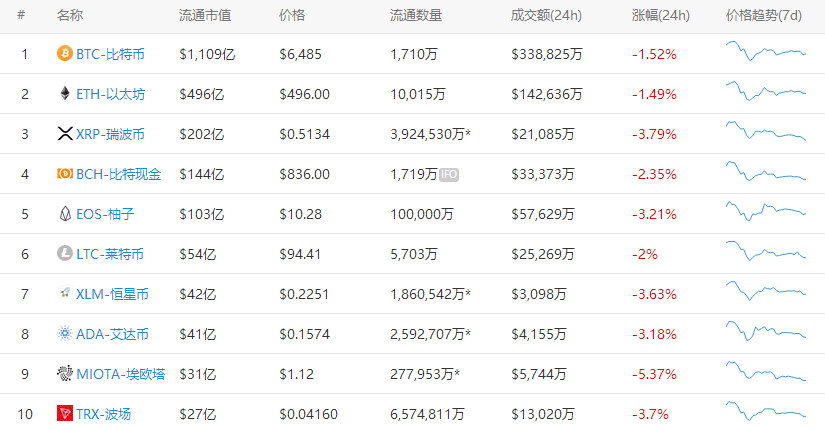Click TRX price $0.04160
The width and height of the screenshot is (825, 431).
309,414
